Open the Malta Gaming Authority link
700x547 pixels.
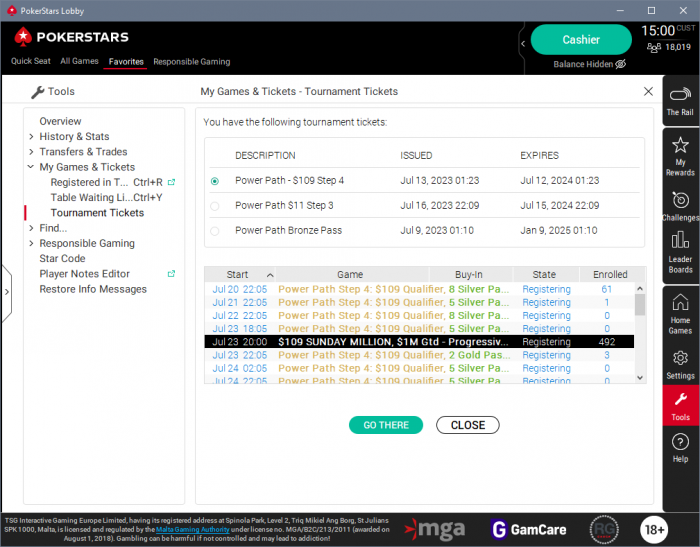pos(192,530)
